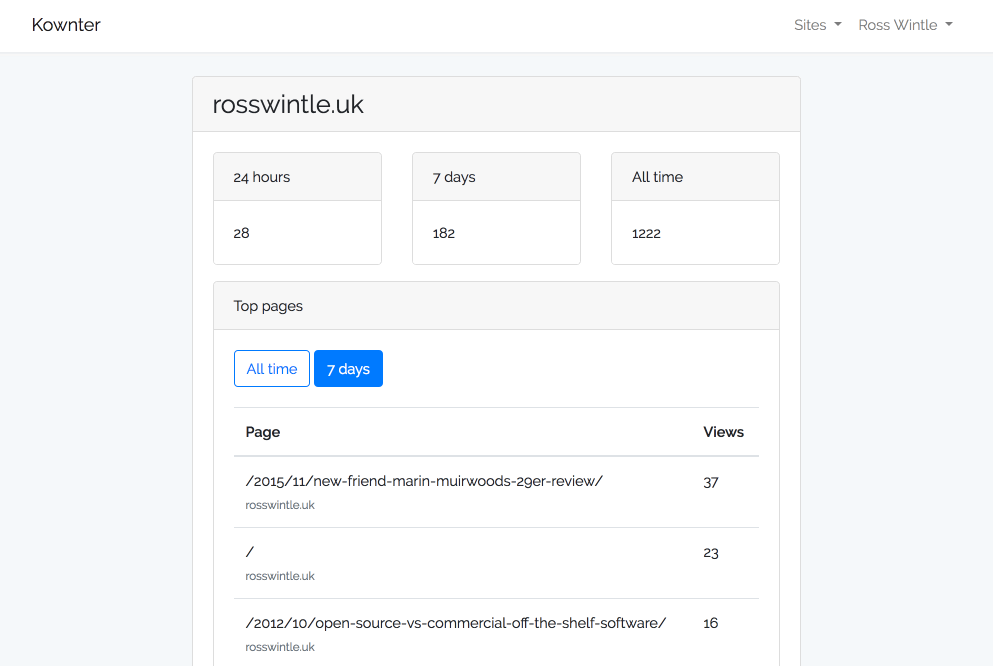Click the Page column header

[263, 432]
